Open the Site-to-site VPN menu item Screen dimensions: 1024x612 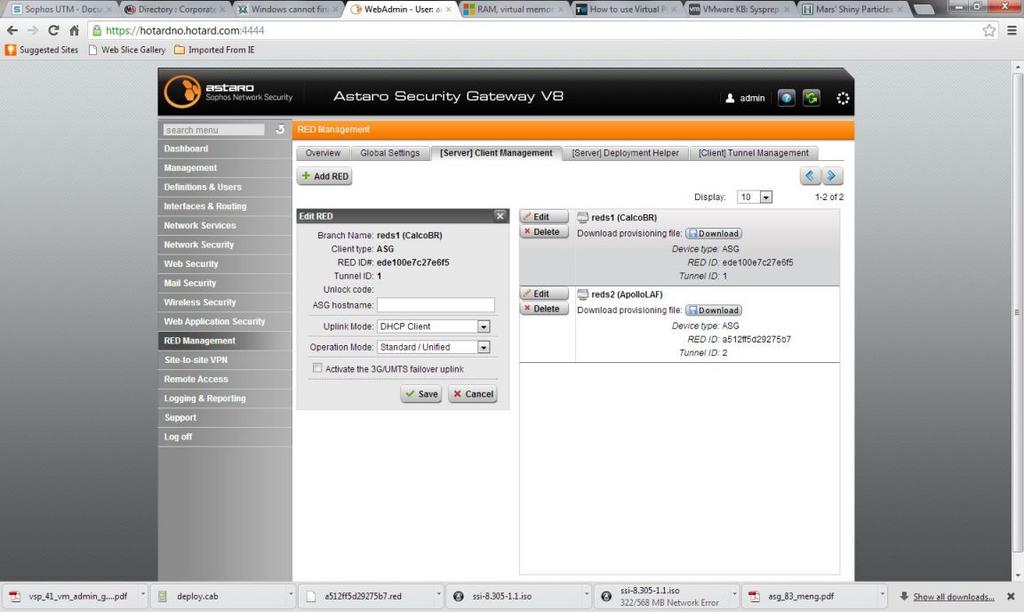(225, 360)
